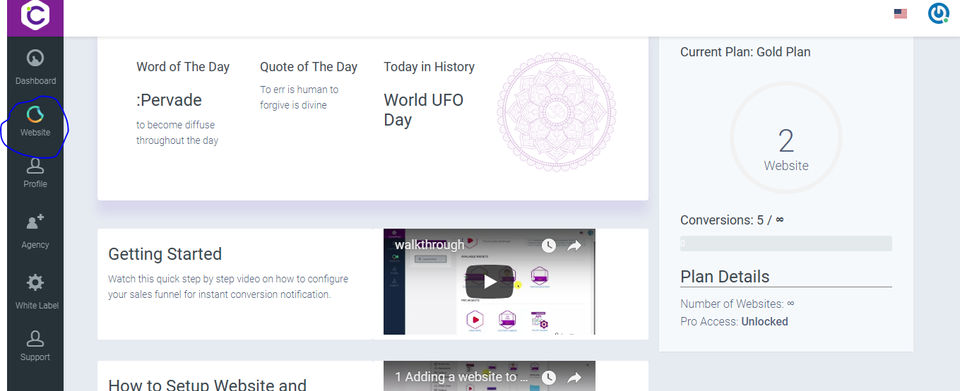Viewport: 960px width, 391px height.
Task: Click the 2 Website circle counter
Action: (786, 138)
